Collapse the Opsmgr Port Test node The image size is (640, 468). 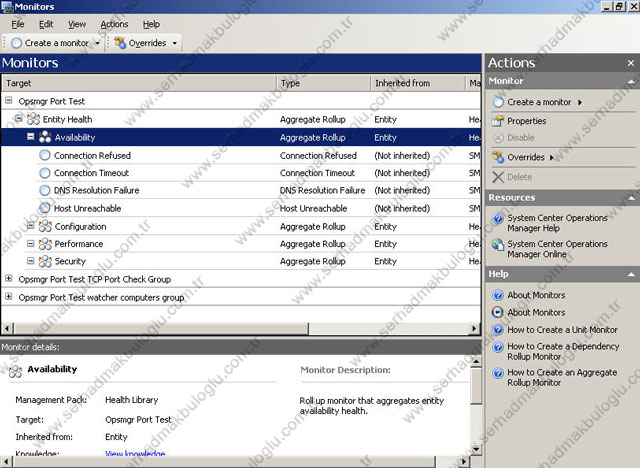pyautogui.click(x=9, y=100)
